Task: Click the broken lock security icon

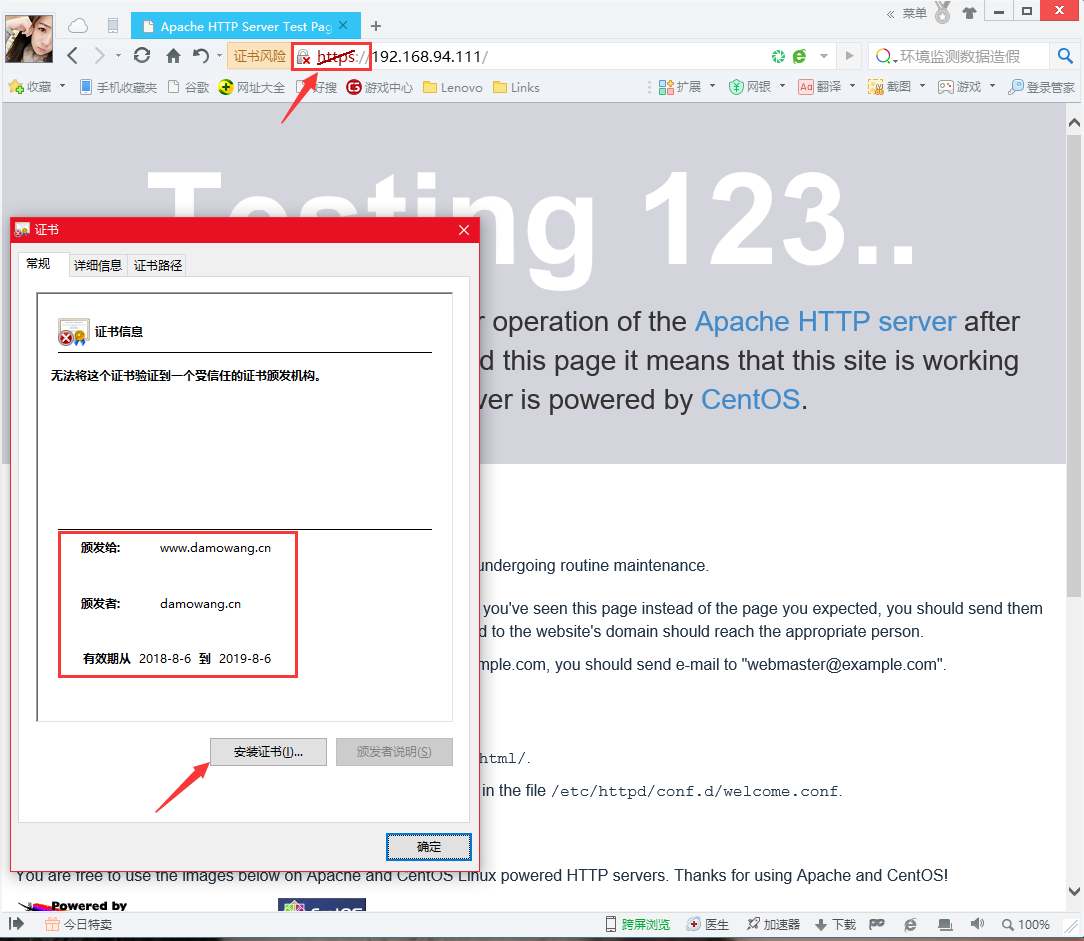Action: [x=303, y=57]
